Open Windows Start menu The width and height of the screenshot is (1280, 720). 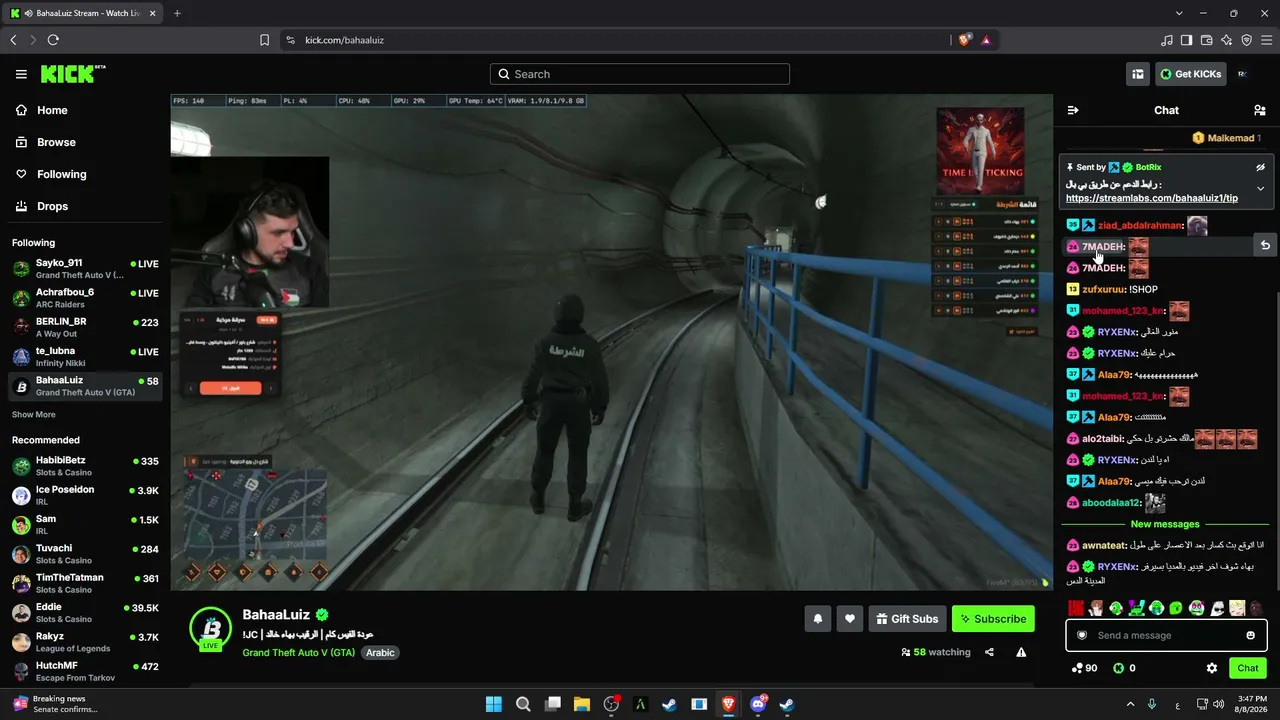tap(494, 705)
